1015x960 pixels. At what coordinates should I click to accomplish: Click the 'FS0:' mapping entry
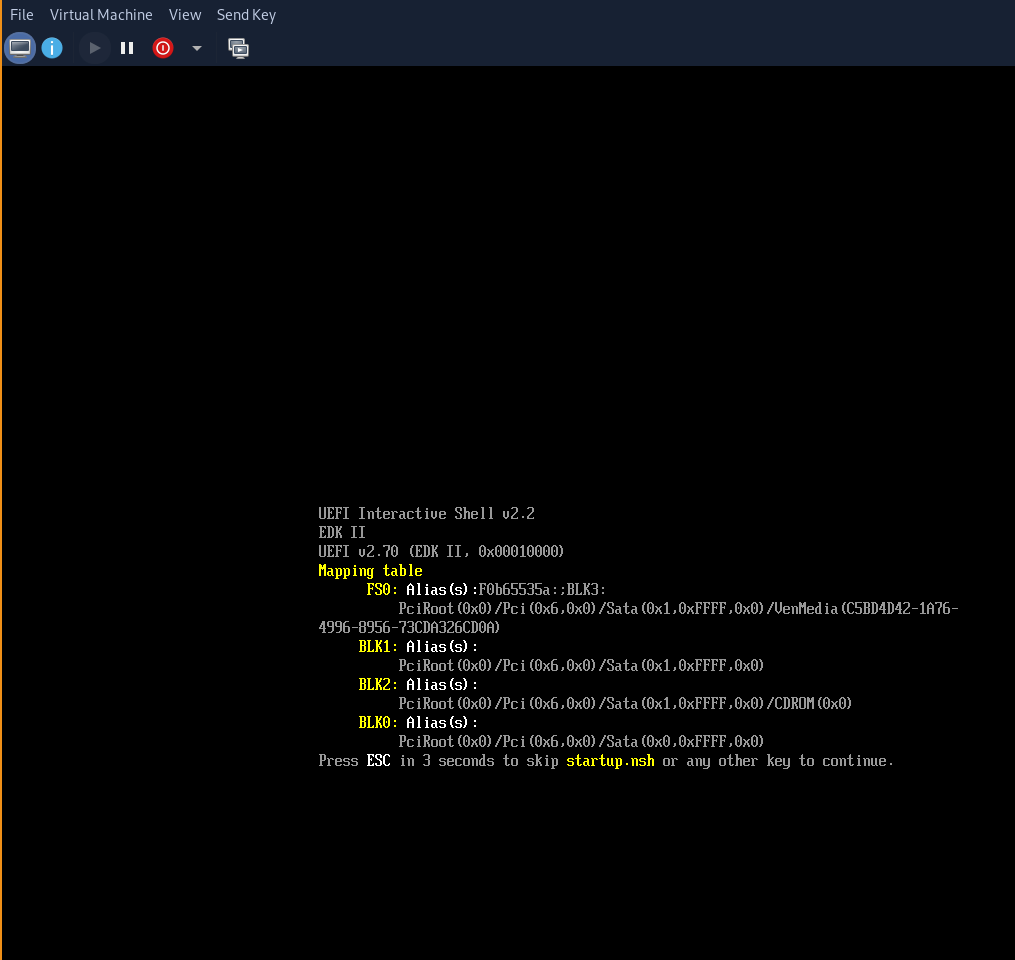click(x=382, y=590)
